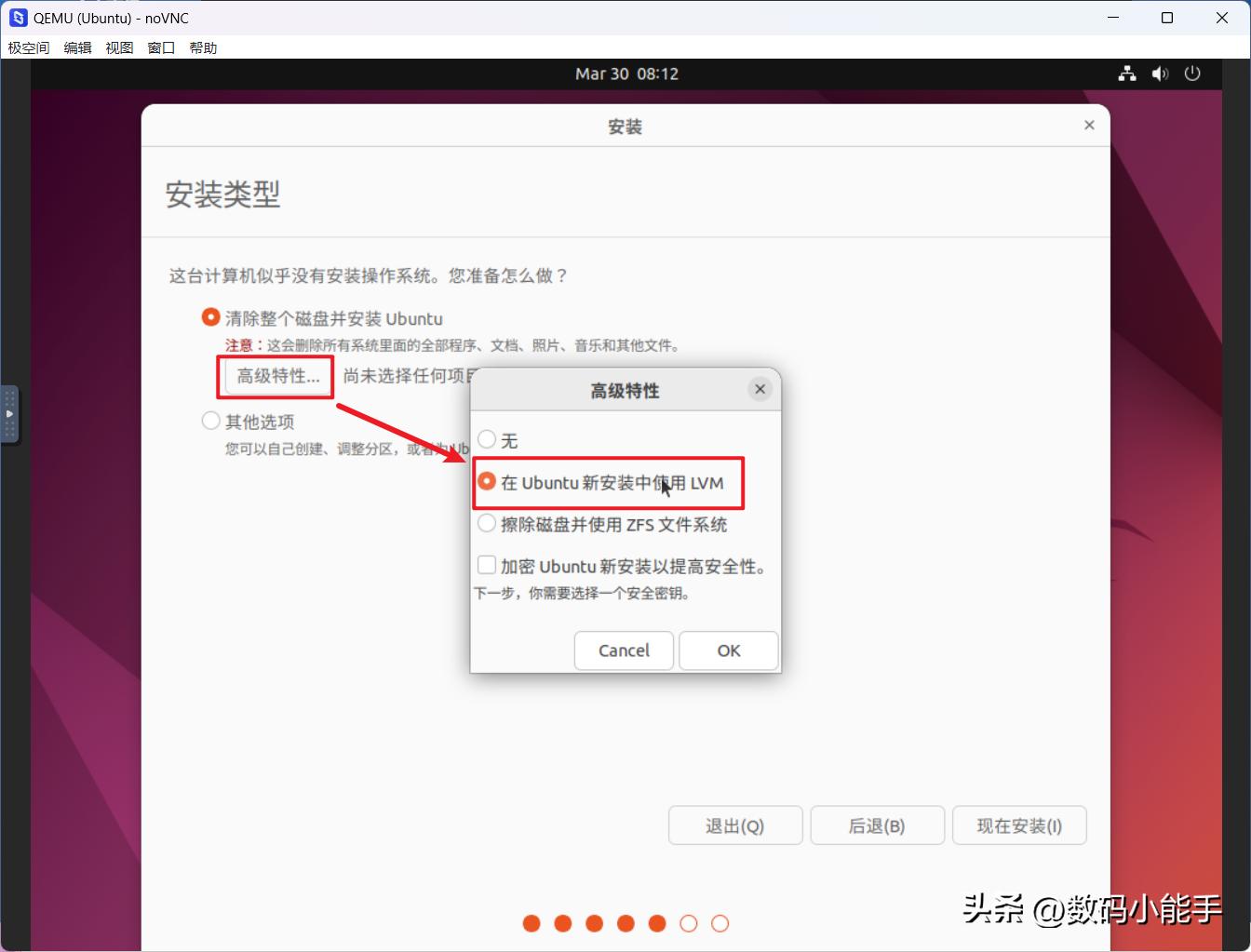Click the Cancel button in 高级特性 dialog
1251x952 pixels.
coord(624,650)
